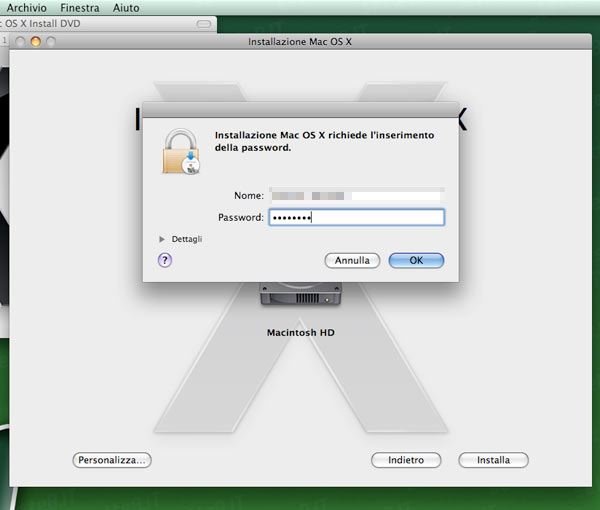Click the OK button
This screenshot has height=510, width=600.
coord(416,261)
